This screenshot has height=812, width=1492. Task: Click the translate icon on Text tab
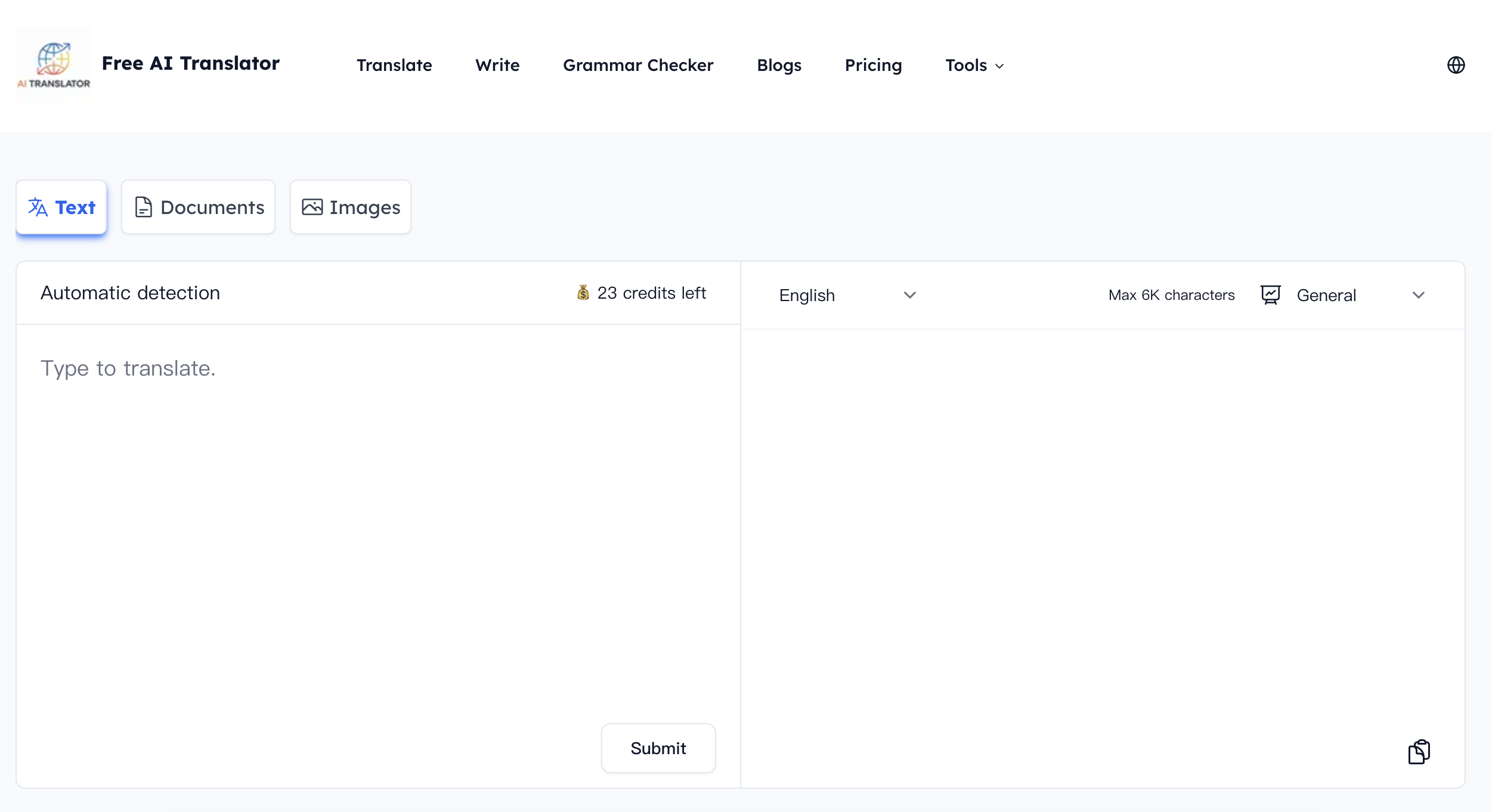pos(38,207)
